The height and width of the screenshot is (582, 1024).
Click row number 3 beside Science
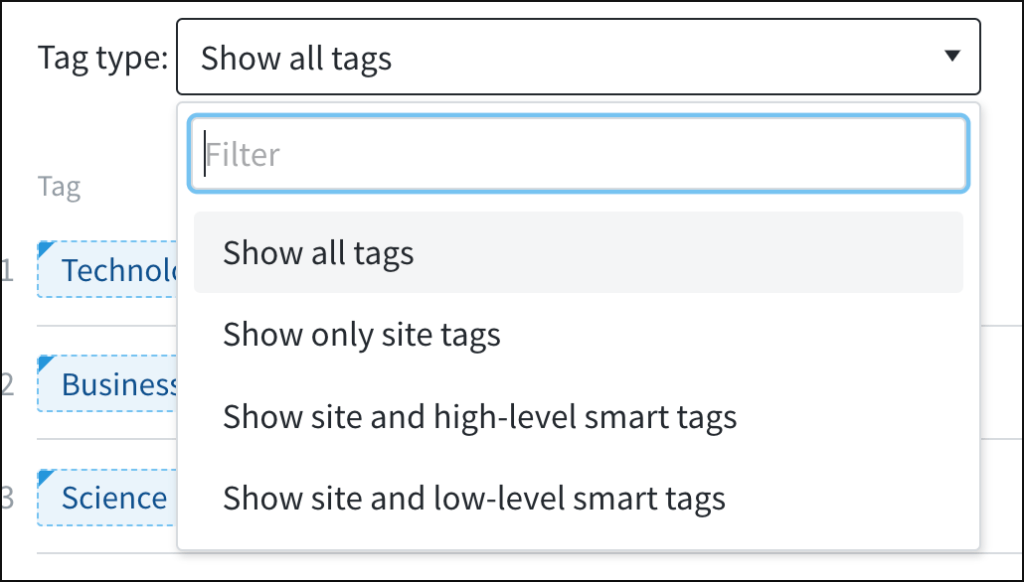point(7,498)
